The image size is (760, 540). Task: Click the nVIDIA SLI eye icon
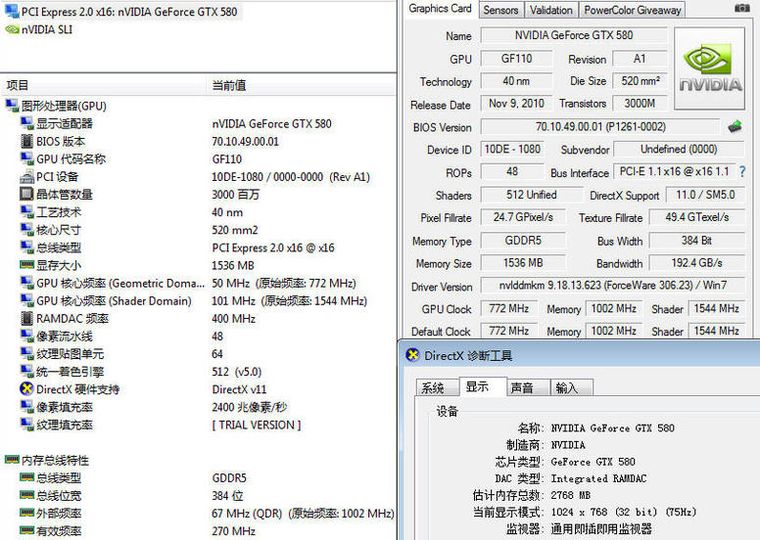[12, 30]
